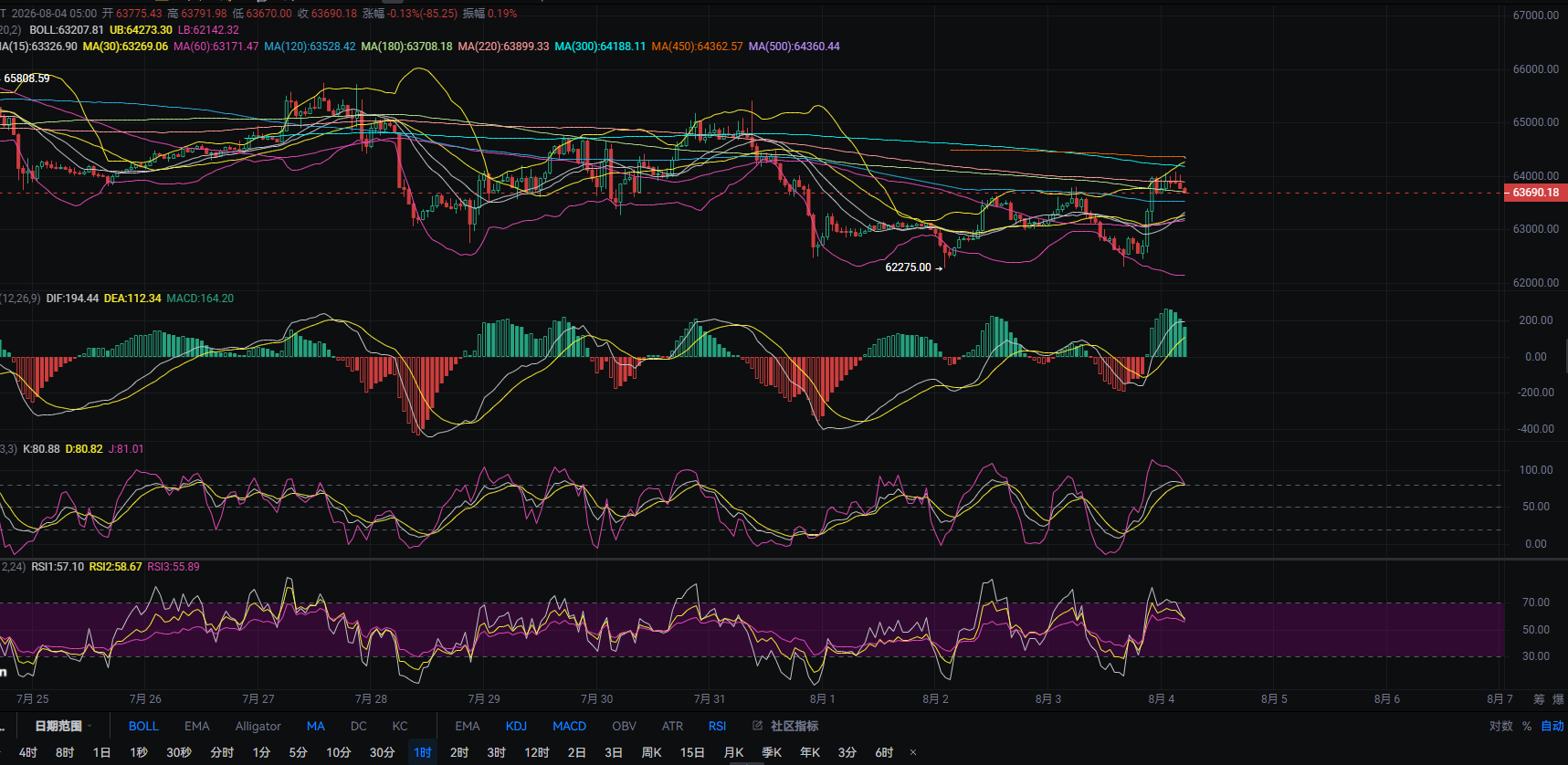Enable the OBV sub-indicator
The image size is (1568, 765).
(624, 726)
